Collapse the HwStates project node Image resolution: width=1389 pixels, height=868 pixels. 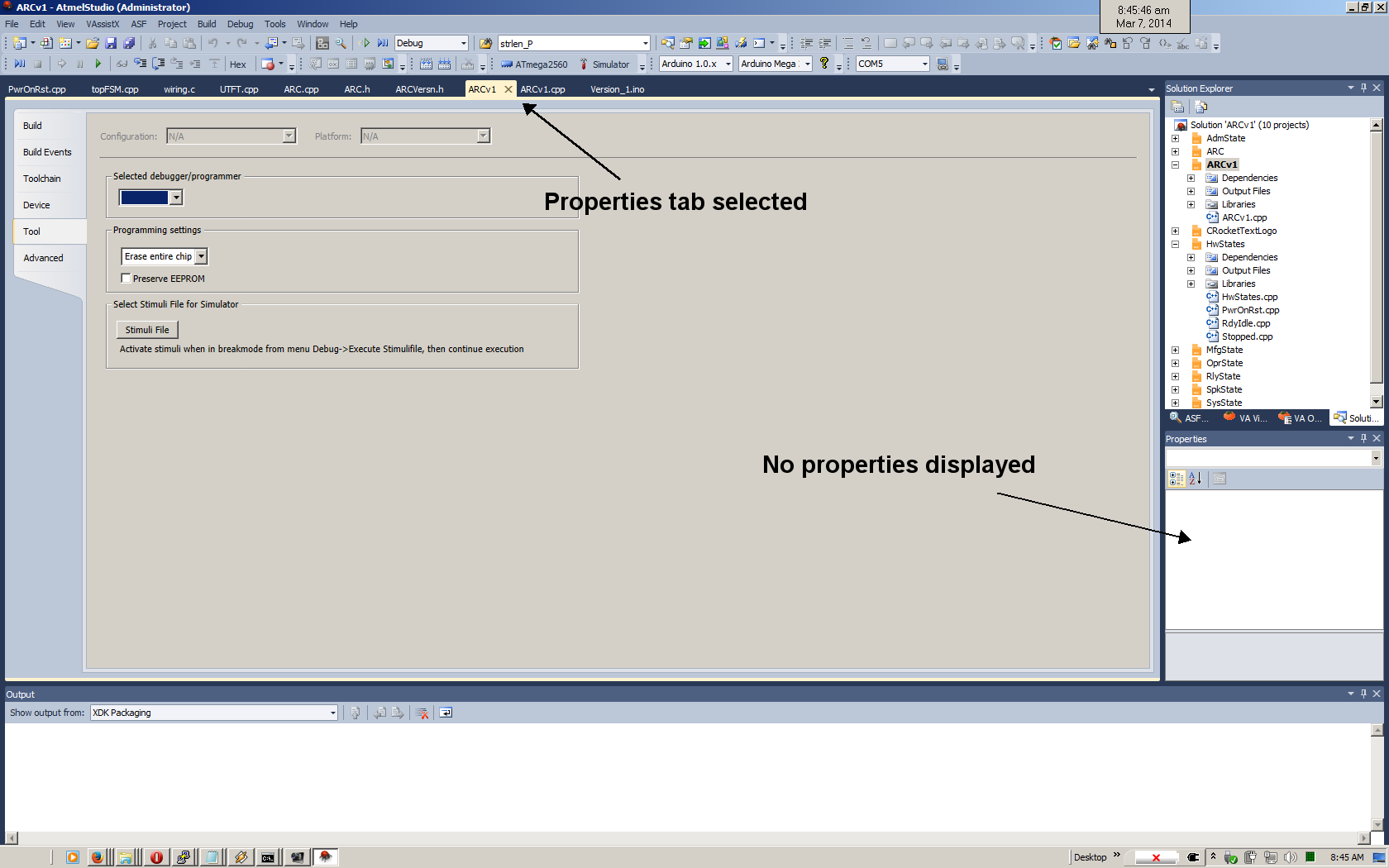coord(1175,245)
